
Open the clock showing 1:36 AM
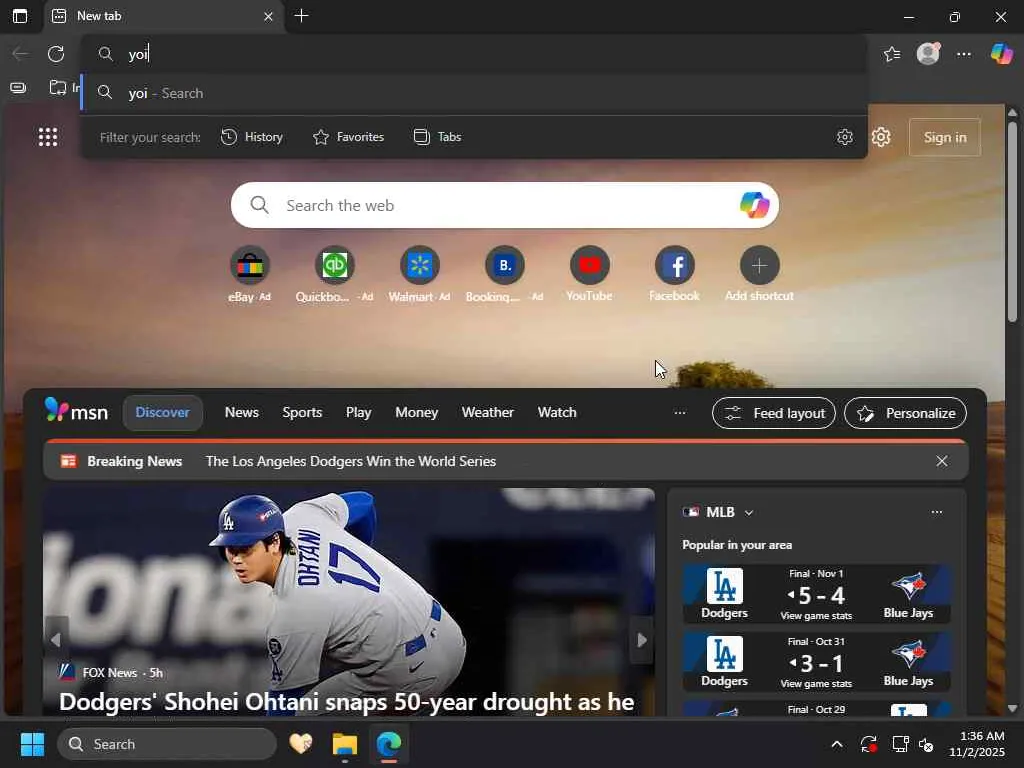click(977, 744)
